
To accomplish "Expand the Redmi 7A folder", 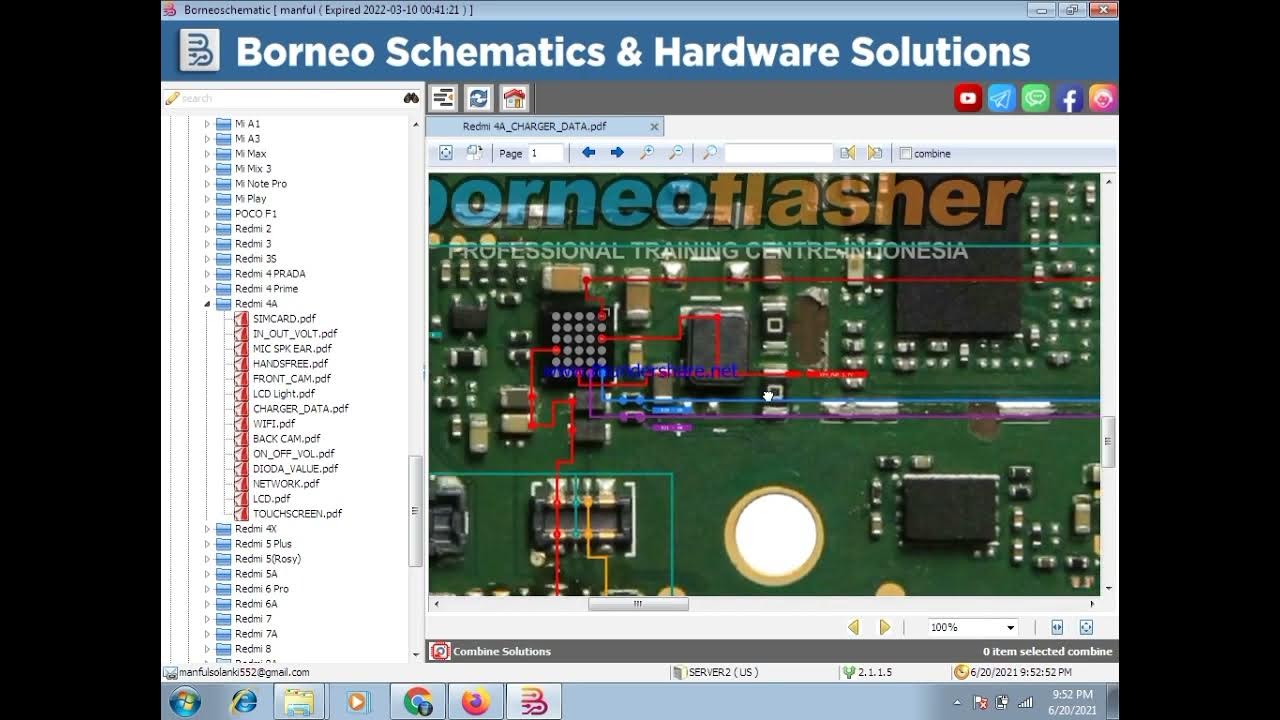I will 208,634.
